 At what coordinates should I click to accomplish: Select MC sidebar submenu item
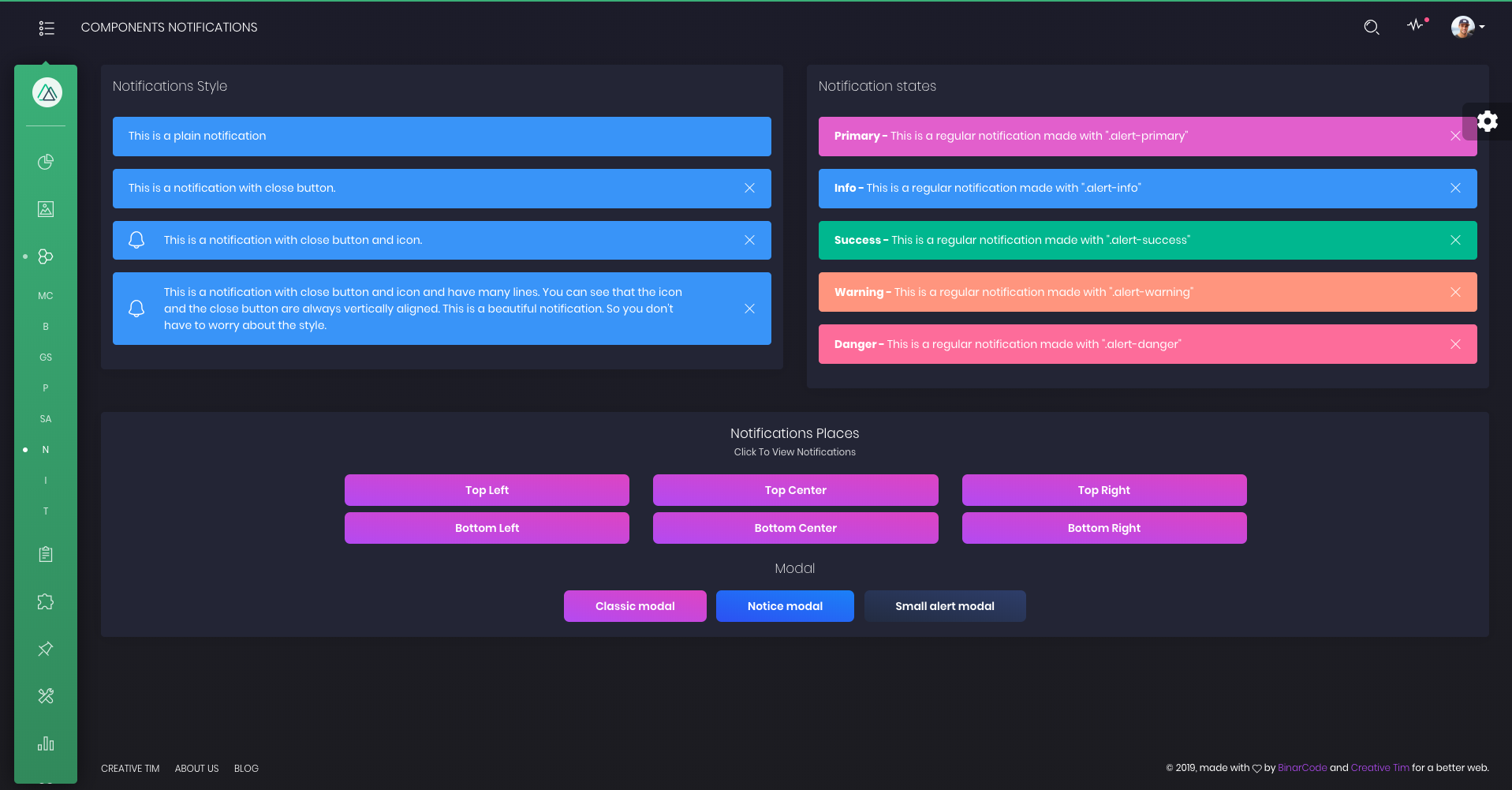pos(46,296)
